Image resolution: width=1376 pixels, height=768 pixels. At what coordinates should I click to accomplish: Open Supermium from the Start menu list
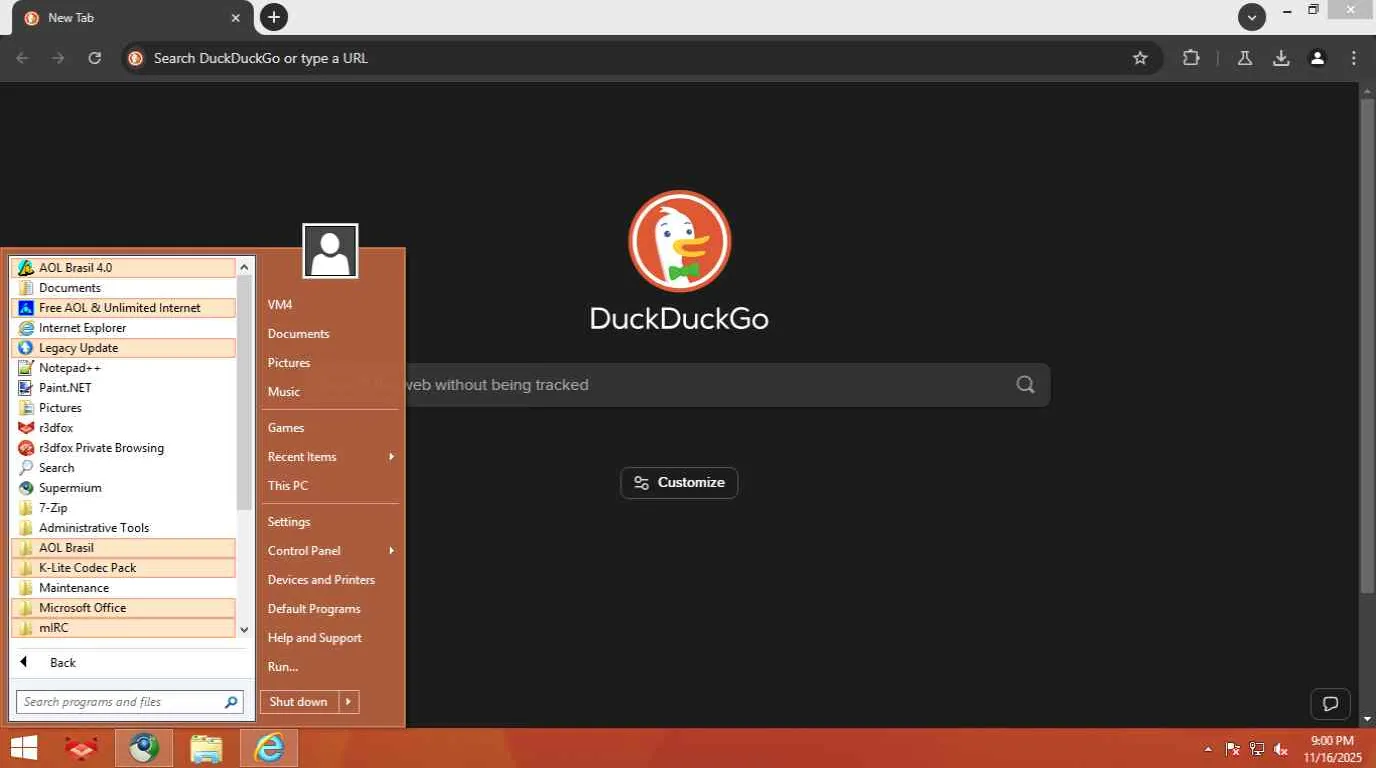click(123, 488)
